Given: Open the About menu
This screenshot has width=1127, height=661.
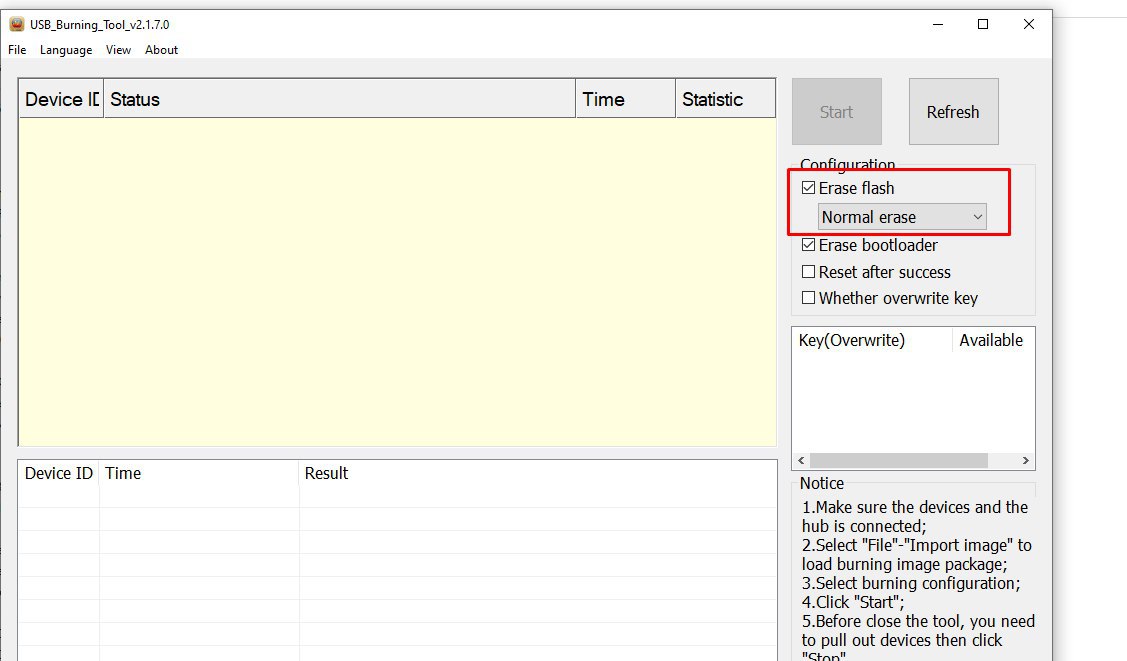Looking at the screenshot, I should [162, 50].
